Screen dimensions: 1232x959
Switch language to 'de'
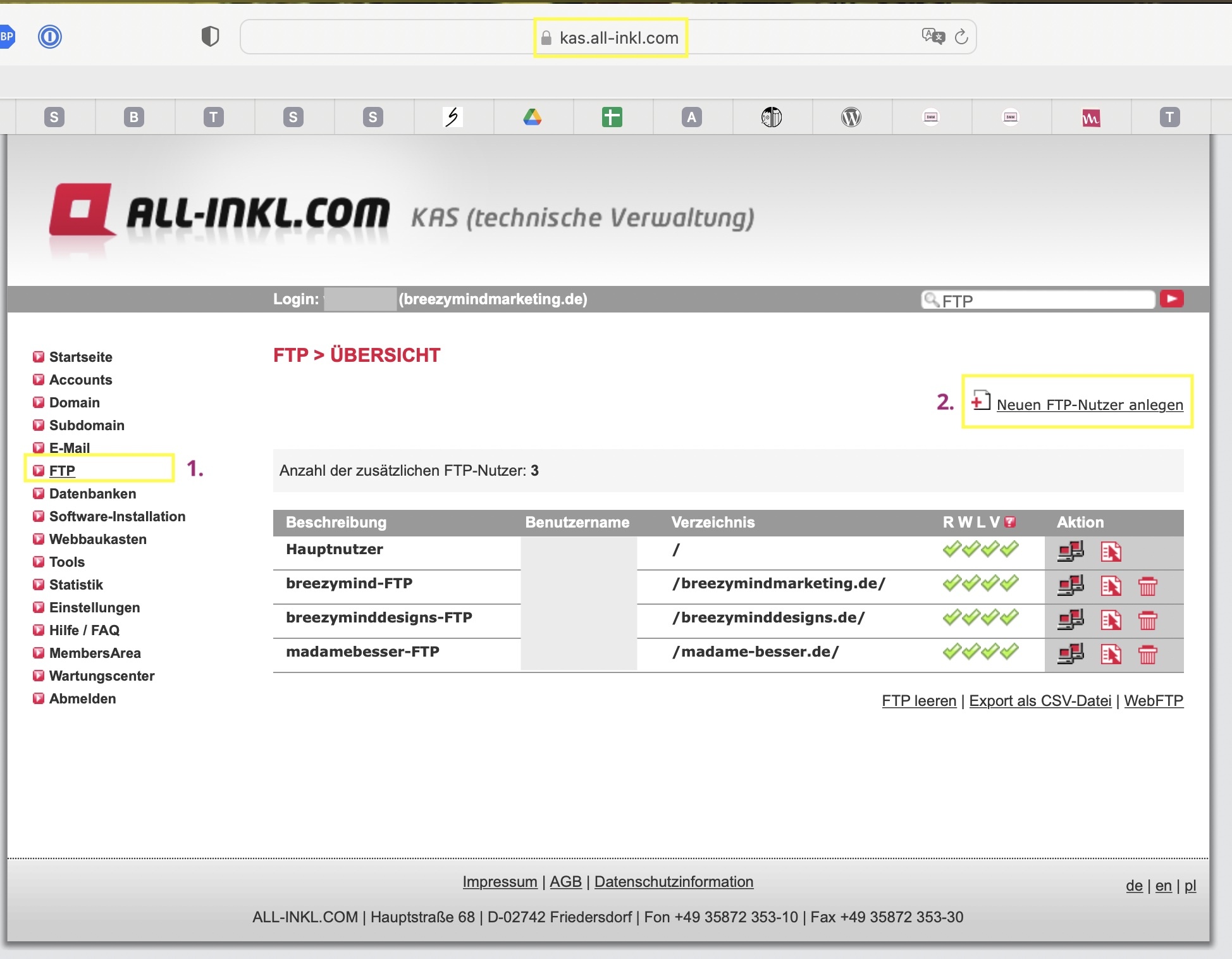1134,886
